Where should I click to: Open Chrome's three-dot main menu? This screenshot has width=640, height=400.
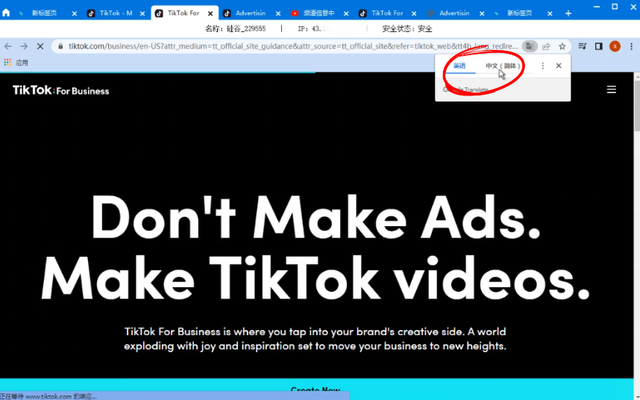(630, 46)
